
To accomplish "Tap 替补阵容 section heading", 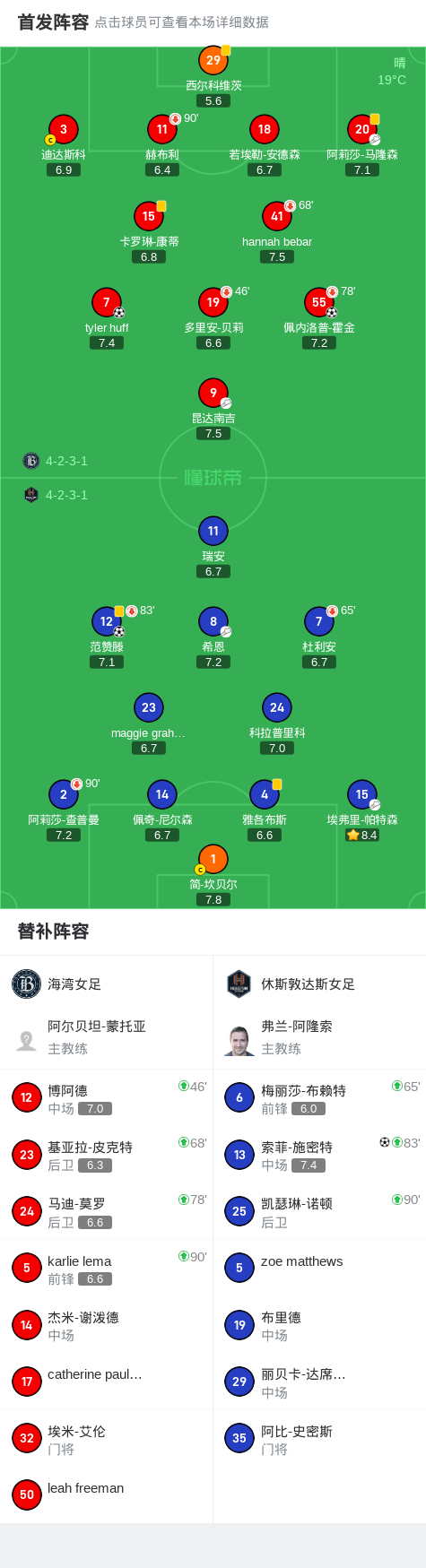I will click(x=54, y=931).
